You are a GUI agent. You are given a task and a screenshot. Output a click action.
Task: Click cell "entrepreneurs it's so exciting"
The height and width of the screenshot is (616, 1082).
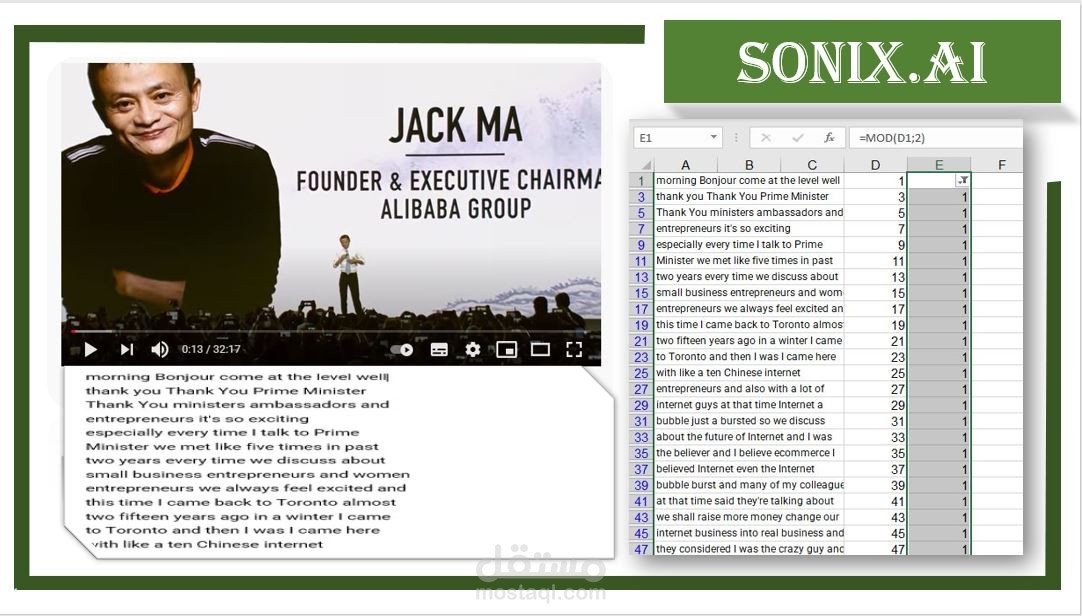pyautogui.click(x=749, y=228)
